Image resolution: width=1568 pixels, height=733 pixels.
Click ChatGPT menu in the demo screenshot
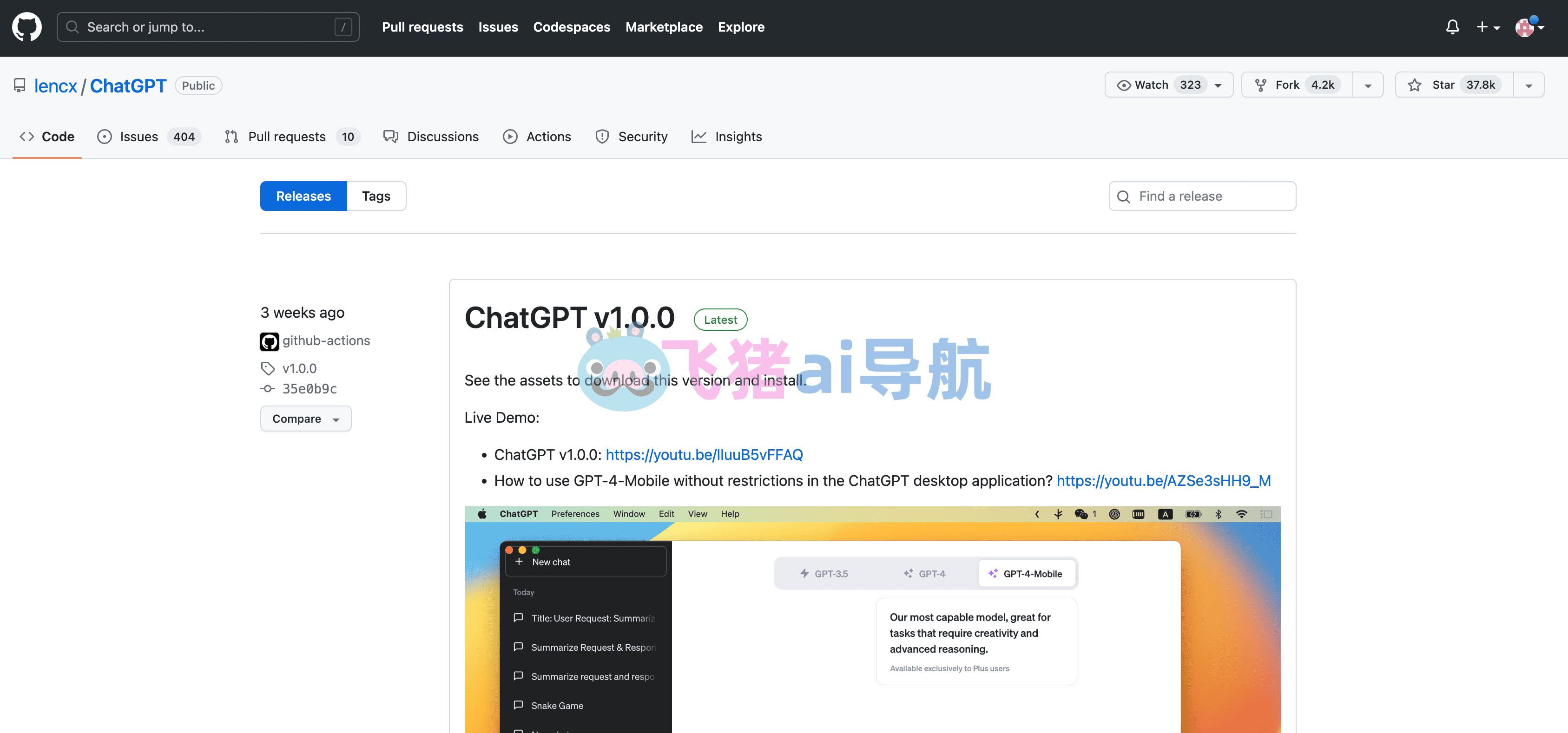click(519, 514)
